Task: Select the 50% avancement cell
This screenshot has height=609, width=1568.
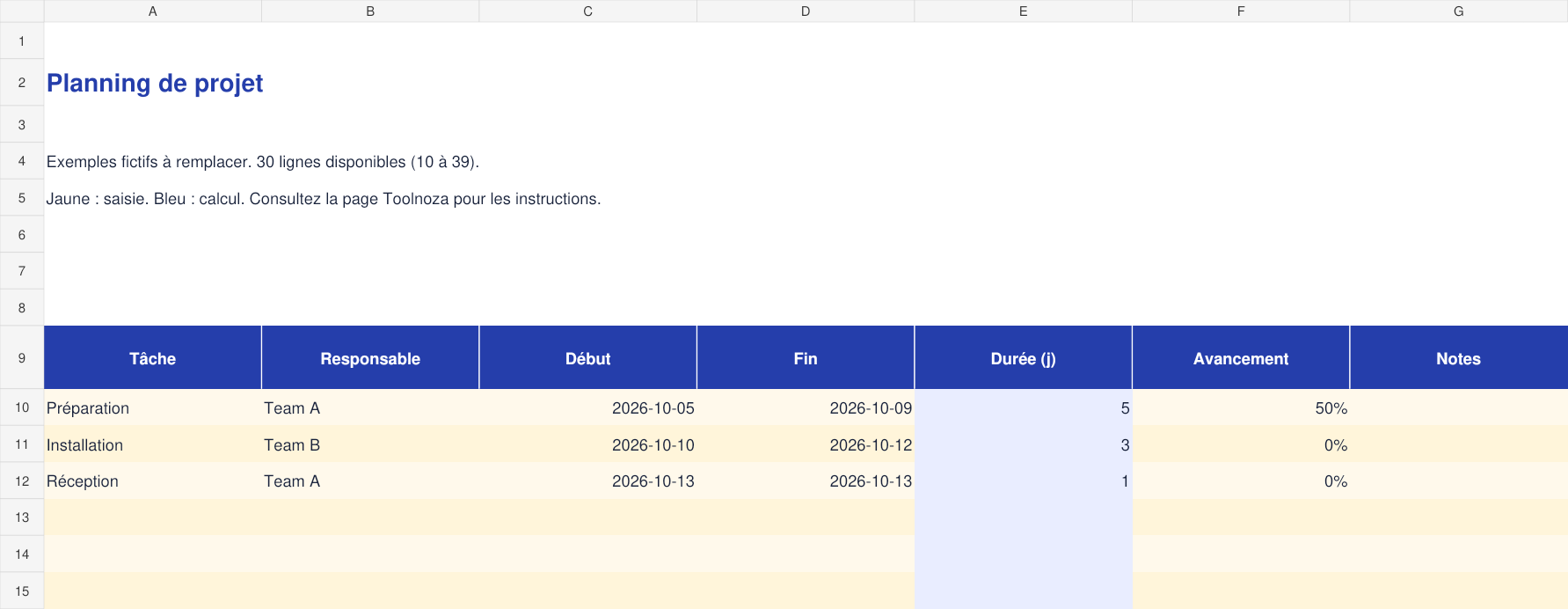Action: [1241, 408]
